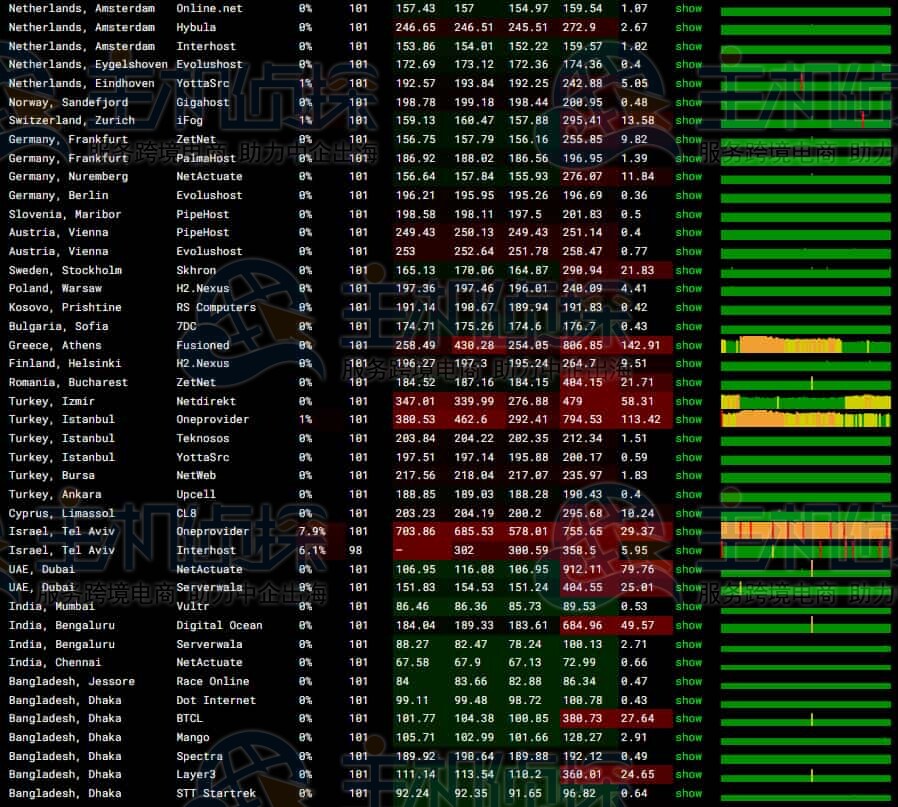
Task: Click the '684.96' worst latency value
Action: 582,625
